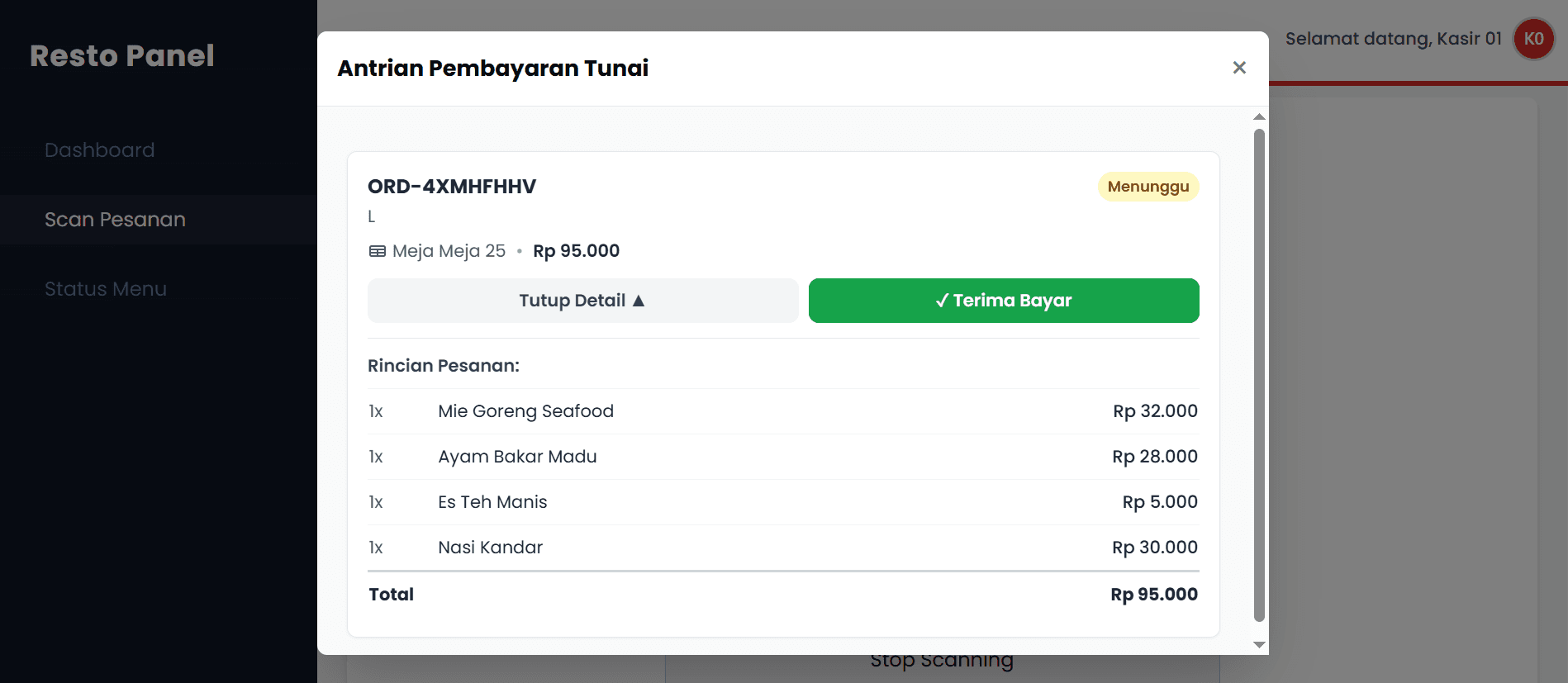Close the Antrian Pembayaran Tunai dialog

click(x=1239, y=68)
